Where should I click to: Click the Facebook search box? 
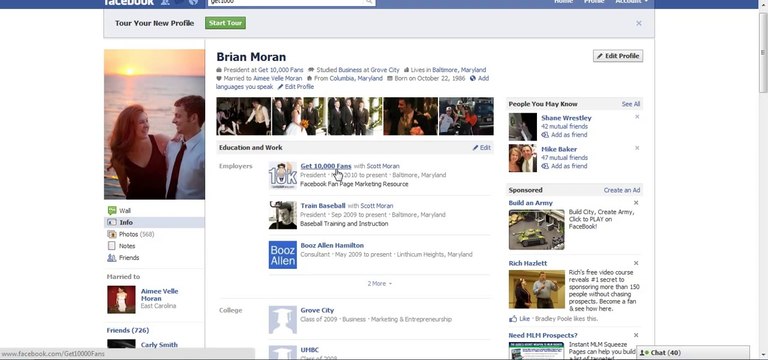[x=287, y=2]
